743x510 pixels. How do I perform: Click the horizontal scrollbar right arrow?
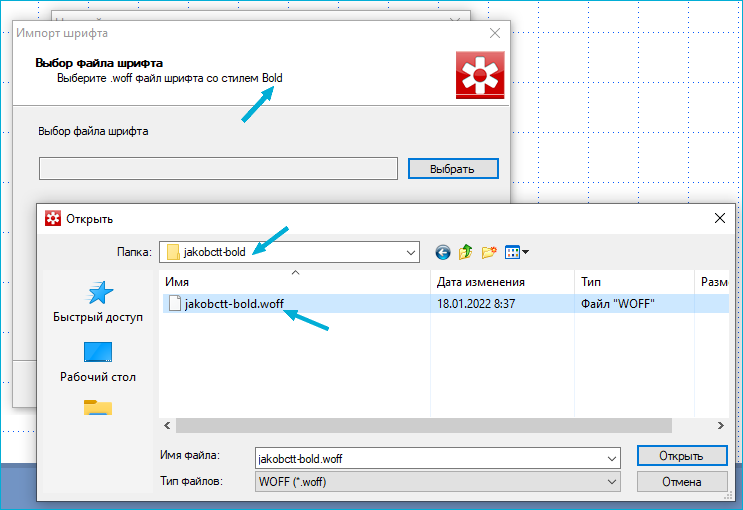(720, 426)
